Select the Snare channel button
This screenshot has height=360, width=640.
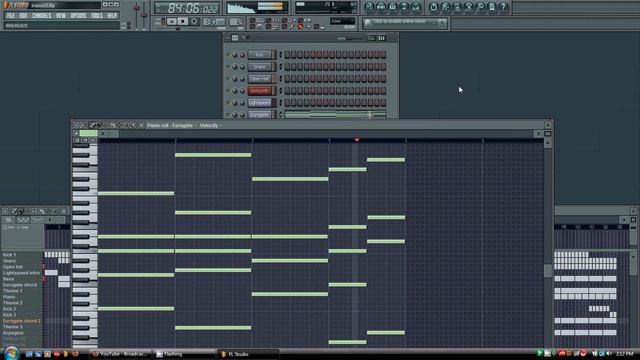260,67
